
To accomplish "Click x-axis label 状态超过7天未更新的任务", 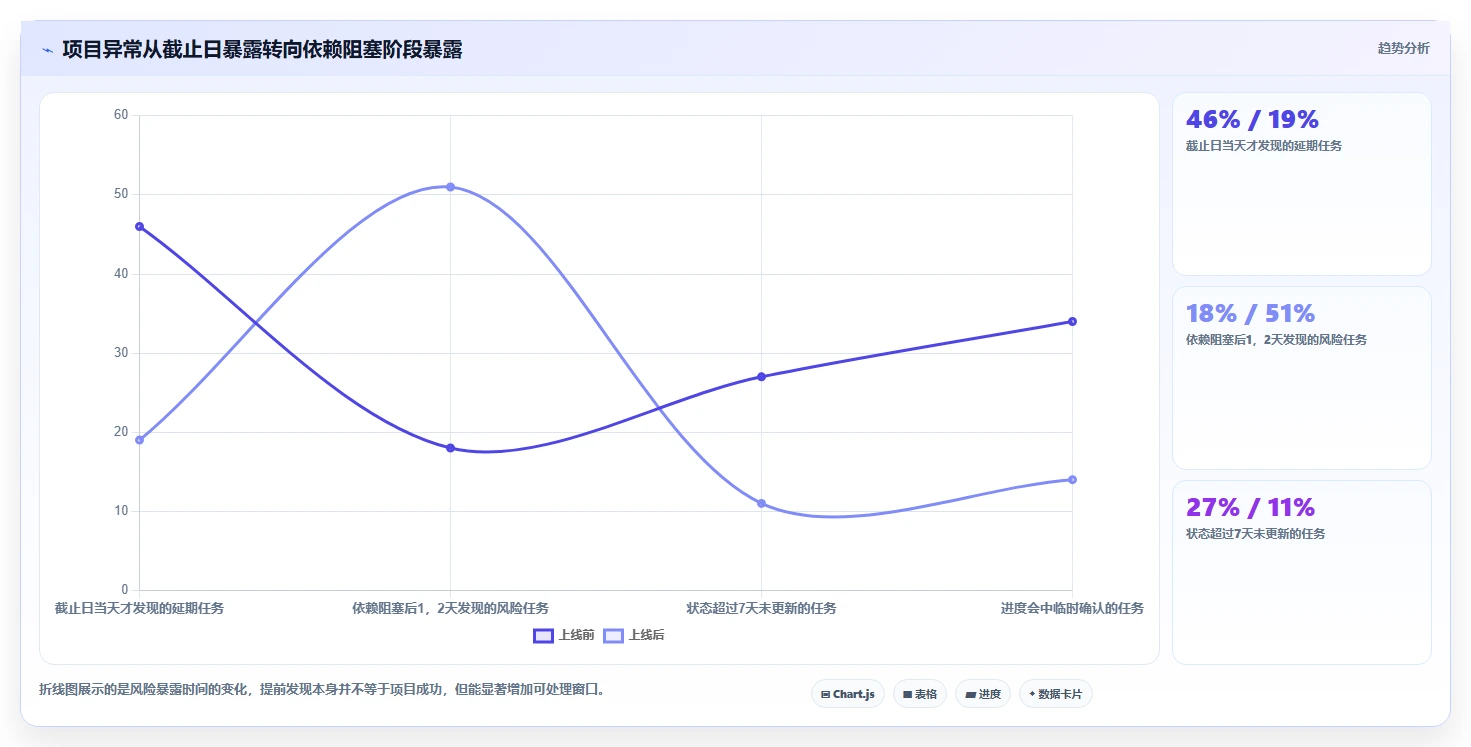I will click(761, 608).
